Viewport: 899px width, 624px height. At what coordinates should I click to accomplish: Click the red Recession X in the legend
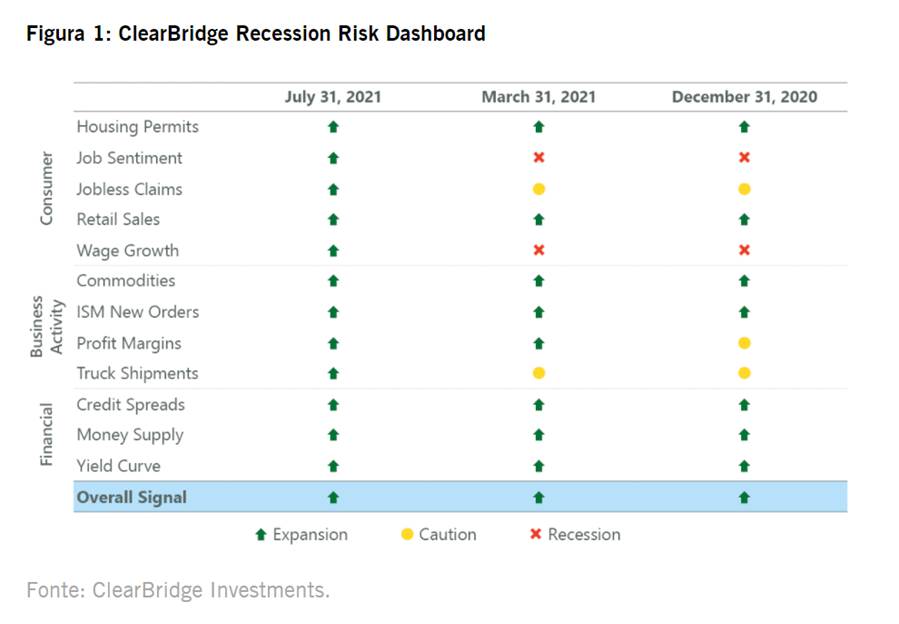536,535
